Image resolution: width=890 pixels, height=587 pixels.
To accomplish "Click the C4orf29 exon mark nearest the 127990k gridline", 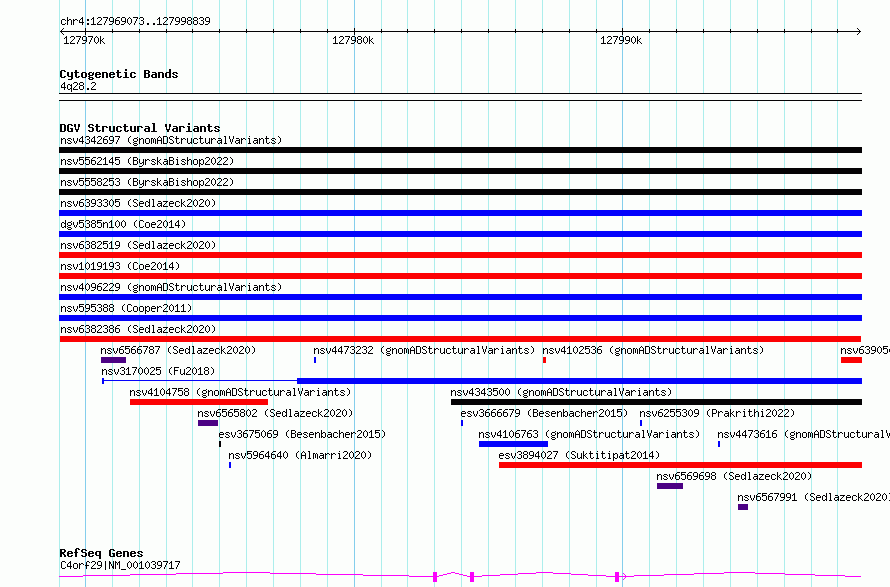I will [617, 577].
